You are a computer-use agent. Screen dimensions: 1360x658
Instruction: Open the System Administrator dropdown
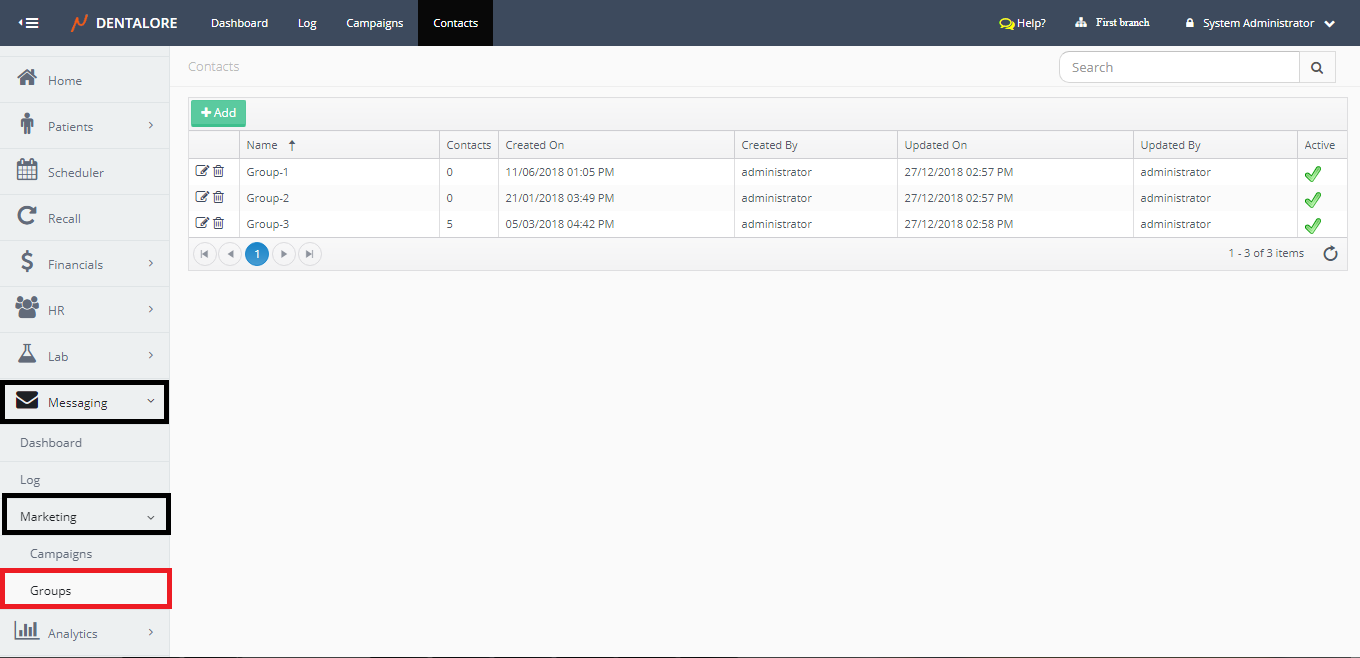click(x=1260, y=23)
